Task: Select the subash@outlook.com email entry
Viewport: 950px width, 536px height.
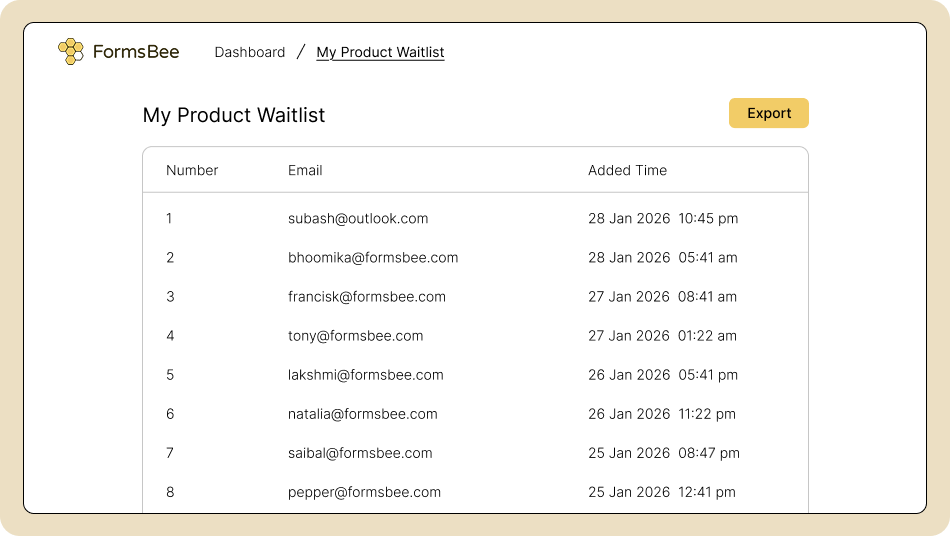Action: 358,218
